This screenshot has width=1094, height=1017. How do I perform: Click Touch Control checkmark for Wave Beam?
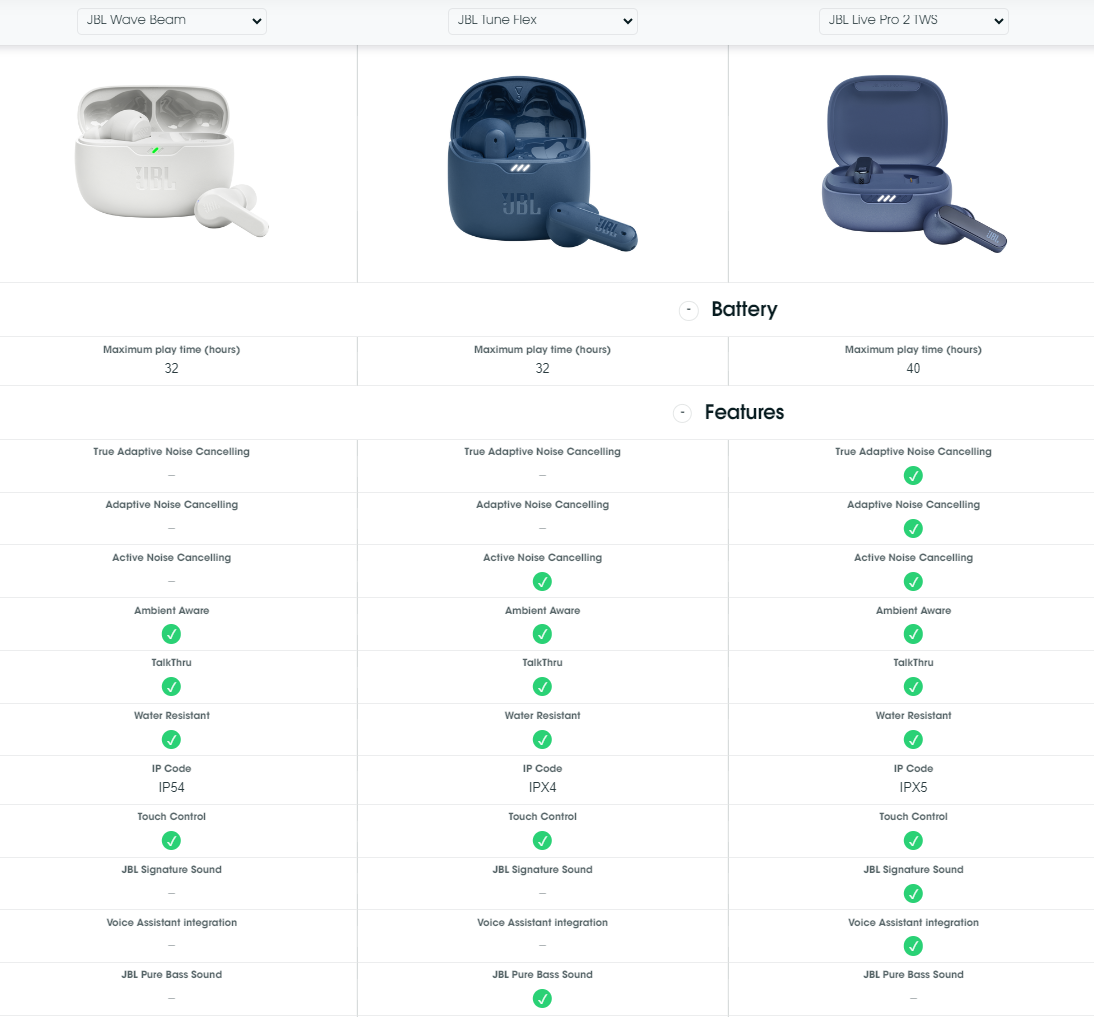pos(171,841)
